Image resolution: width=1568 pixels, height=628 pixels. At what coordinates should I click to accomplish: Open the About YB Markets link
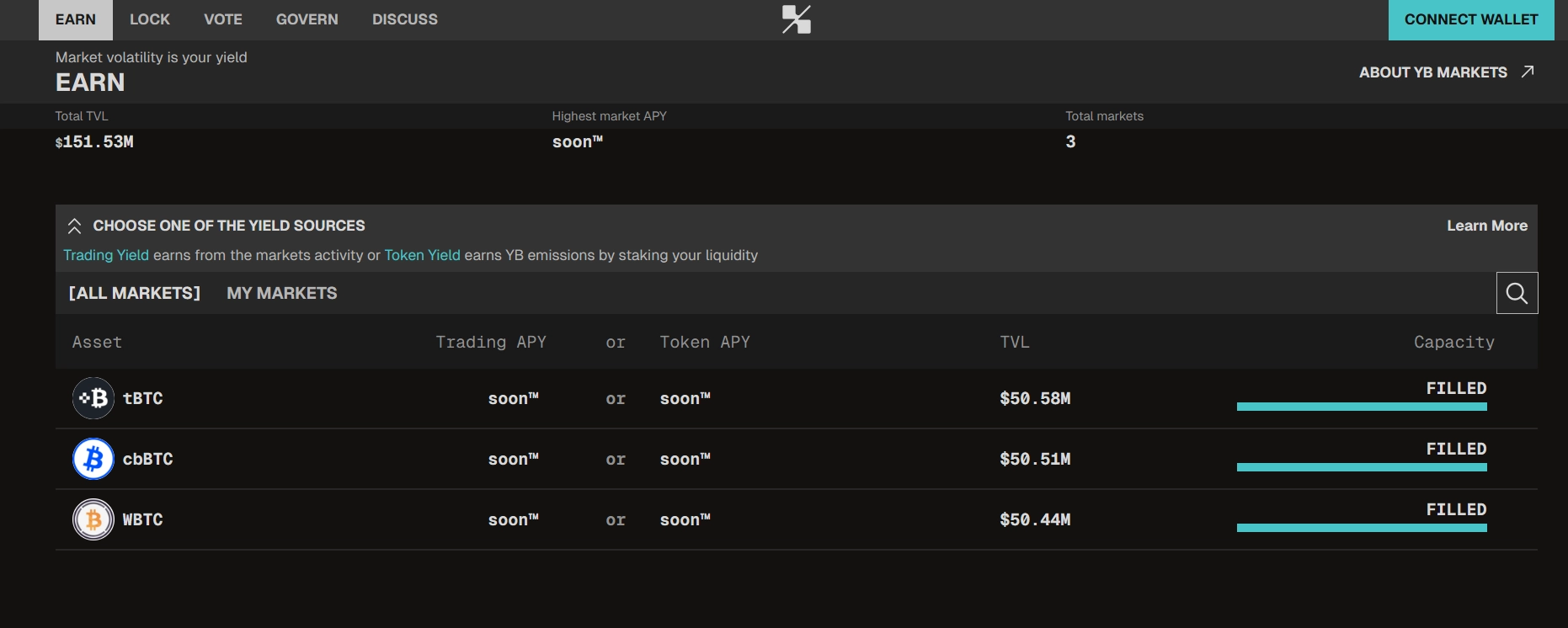[x=1432, y=72]
